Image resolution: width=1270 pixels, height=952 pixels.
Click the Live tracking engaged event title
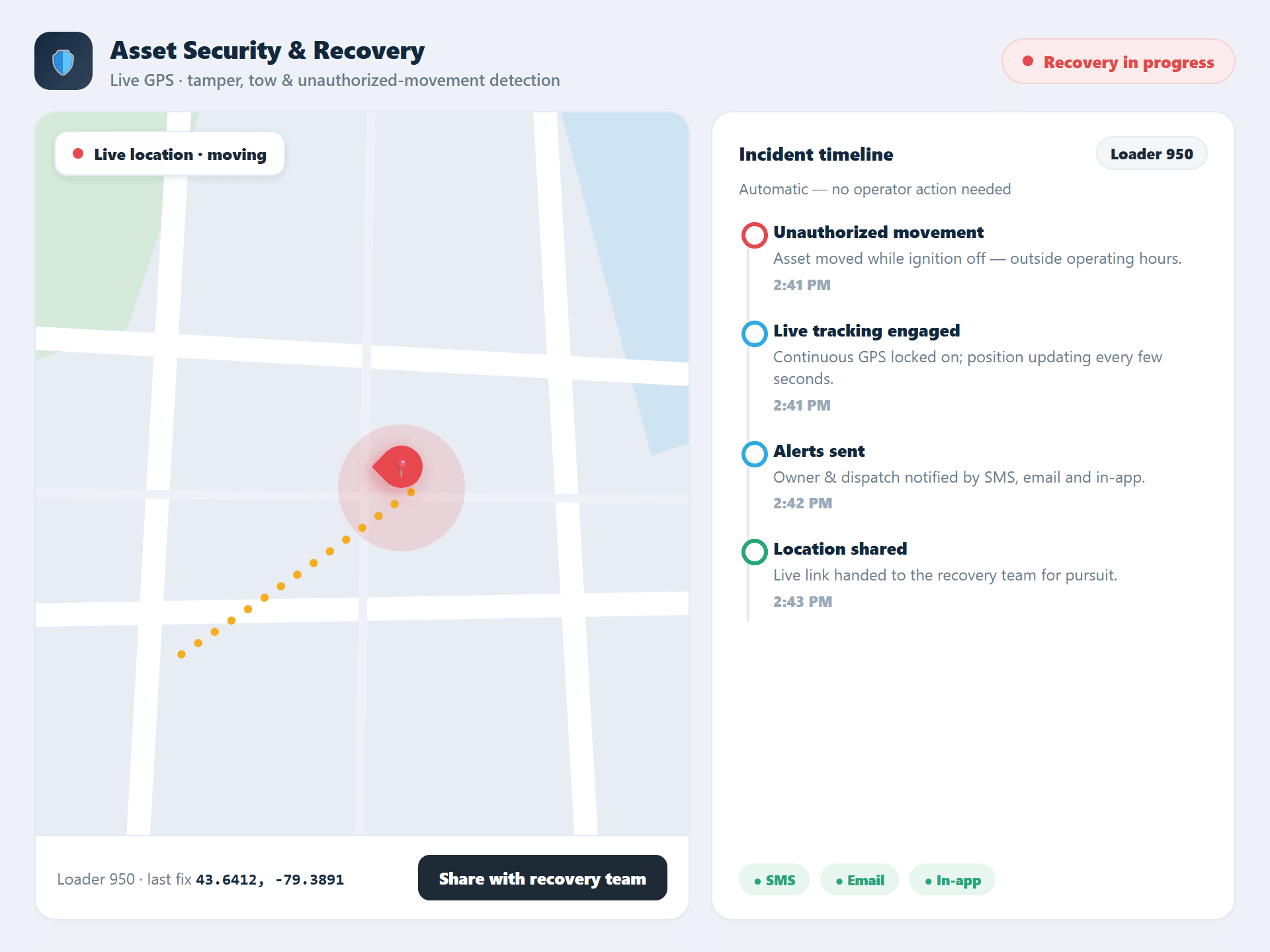pyautogui.click(x=867, y=331)
